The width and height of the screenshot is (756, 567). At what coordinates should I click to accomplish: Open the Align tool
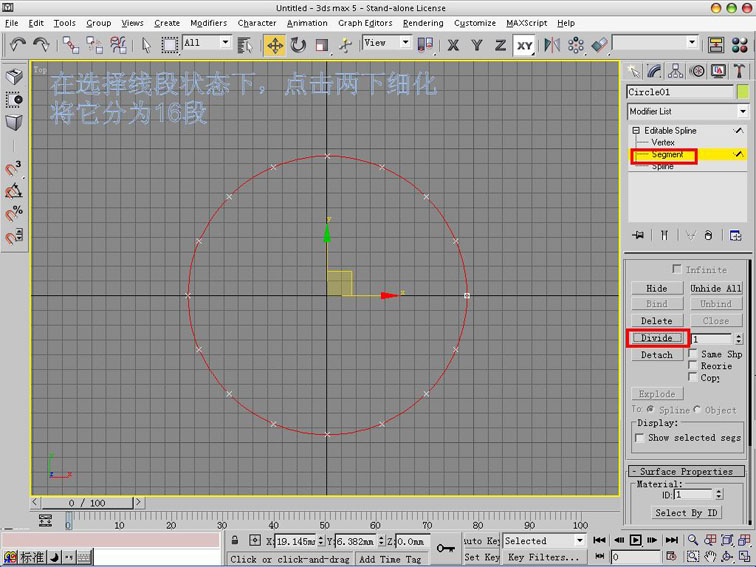(599, 46)
